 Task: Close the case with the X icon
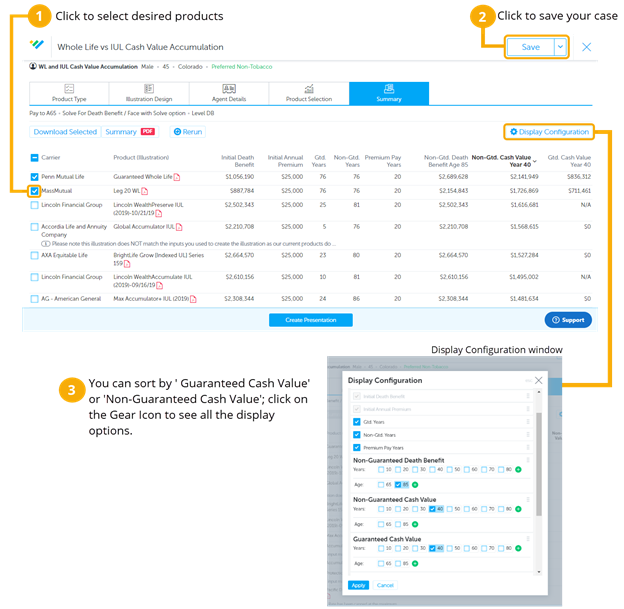click(x=586, y=47)
